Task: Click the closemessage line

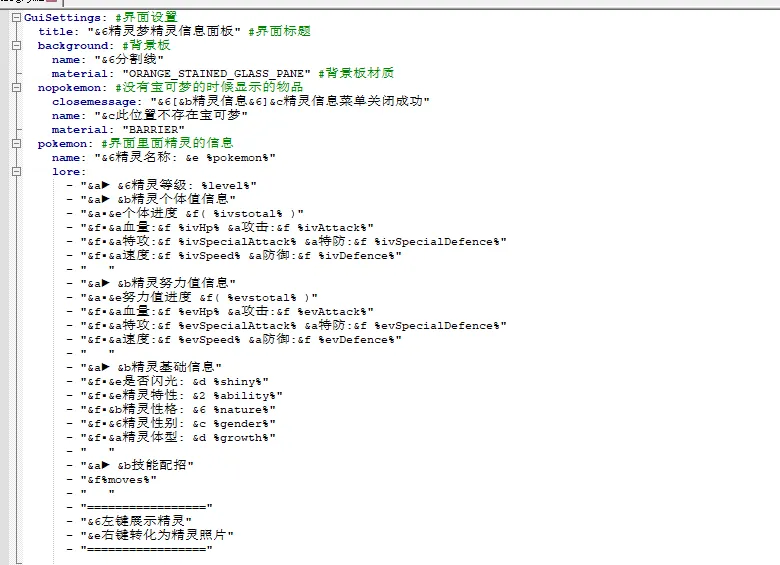Action: (x=241, y=101)
